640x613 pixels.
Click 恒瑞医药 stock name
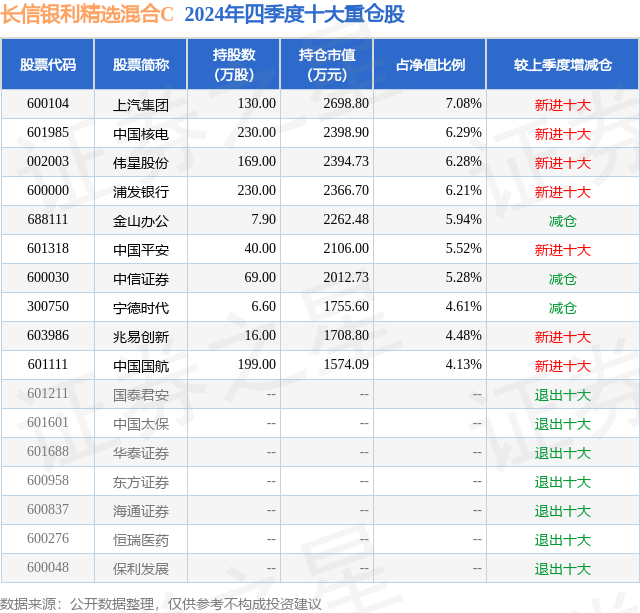pyautogui.click(x=141, y=540)
